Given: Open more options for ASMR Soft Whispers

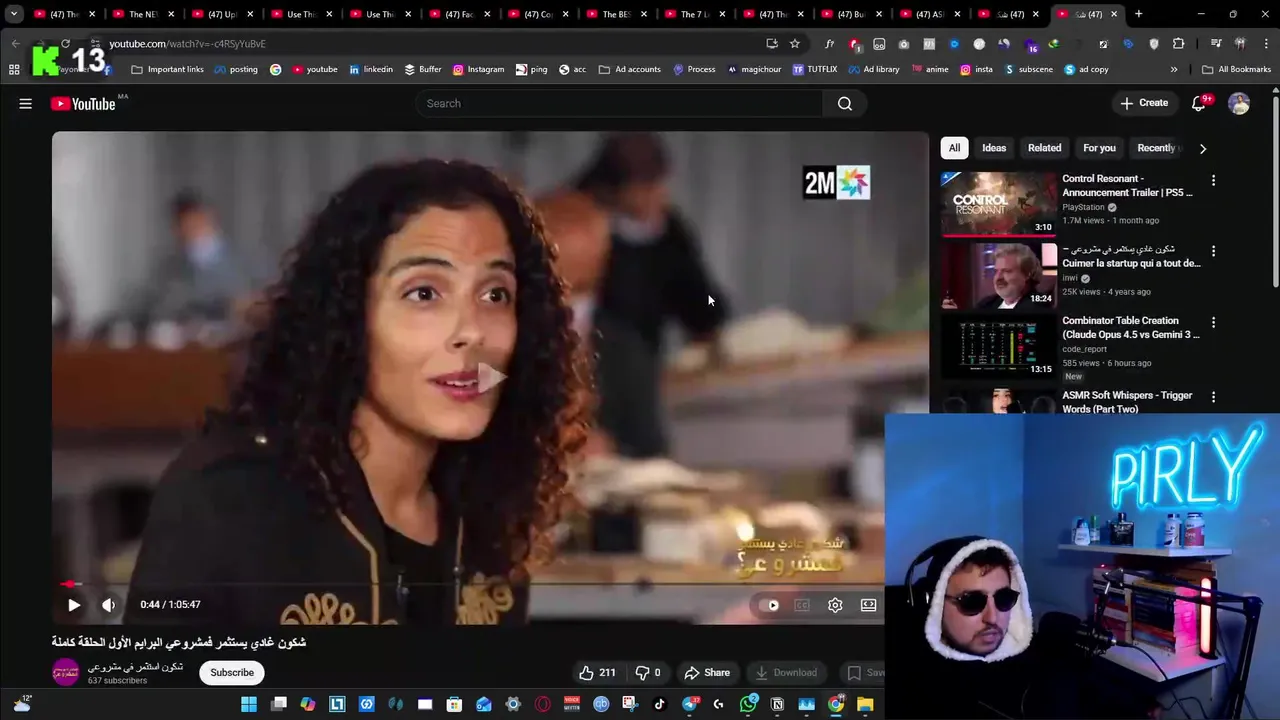Looking at the screenshot, I should pos(1213,397).
